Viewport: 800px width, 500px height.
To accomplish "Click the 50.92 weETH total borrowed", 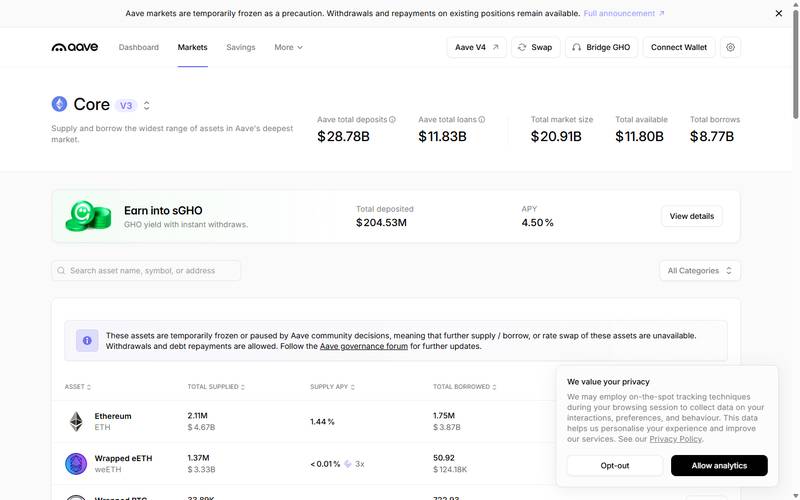I will click(444, 458).
